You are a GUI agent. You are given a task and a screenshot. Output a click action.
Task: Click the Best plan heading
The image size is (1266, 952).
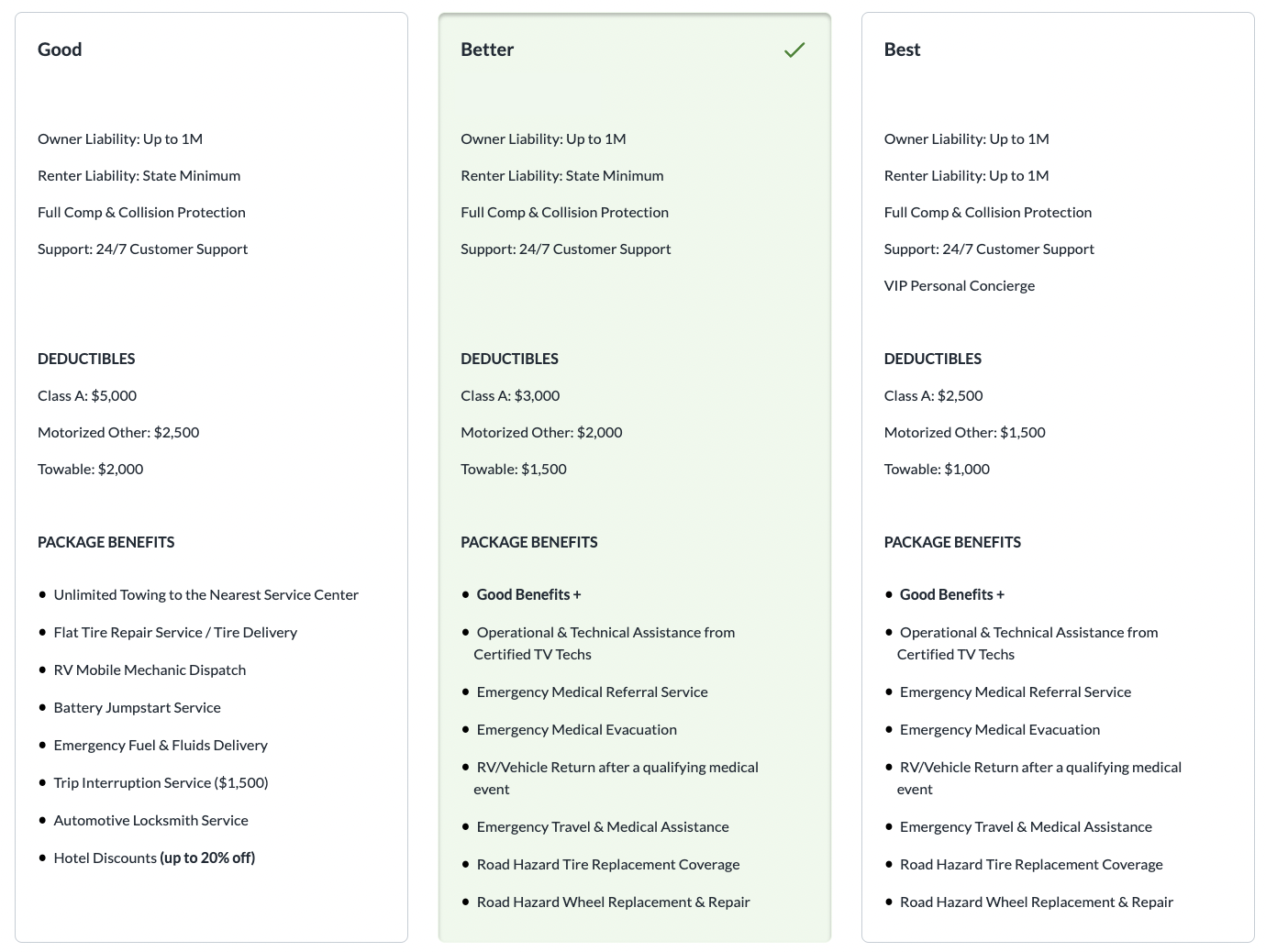(902, 50)
